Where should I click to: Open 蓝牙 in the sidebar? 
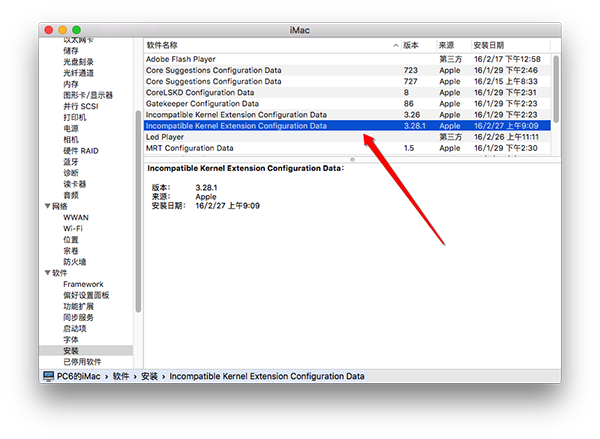71,162
